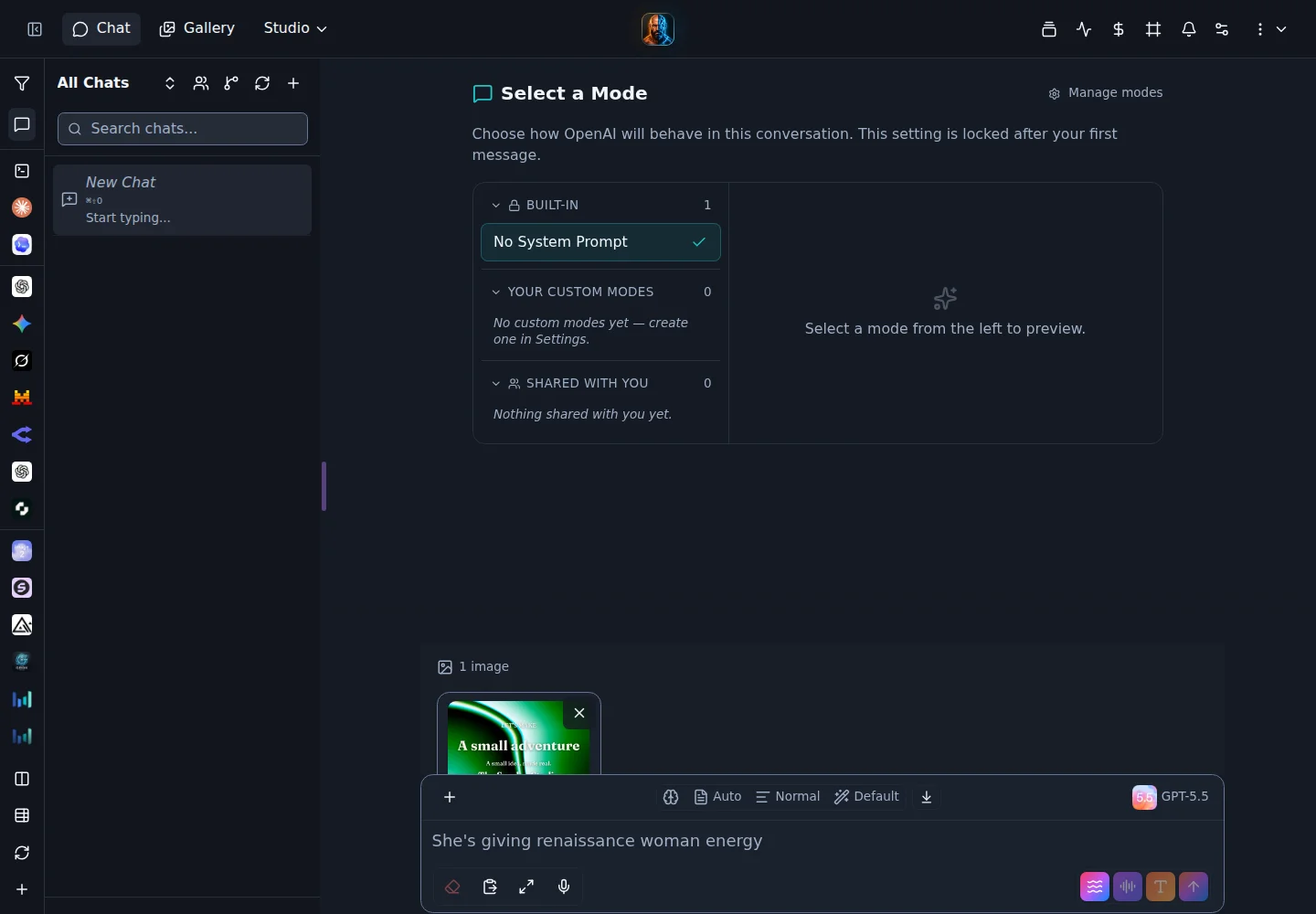Click the refresh chats icon

262,83
